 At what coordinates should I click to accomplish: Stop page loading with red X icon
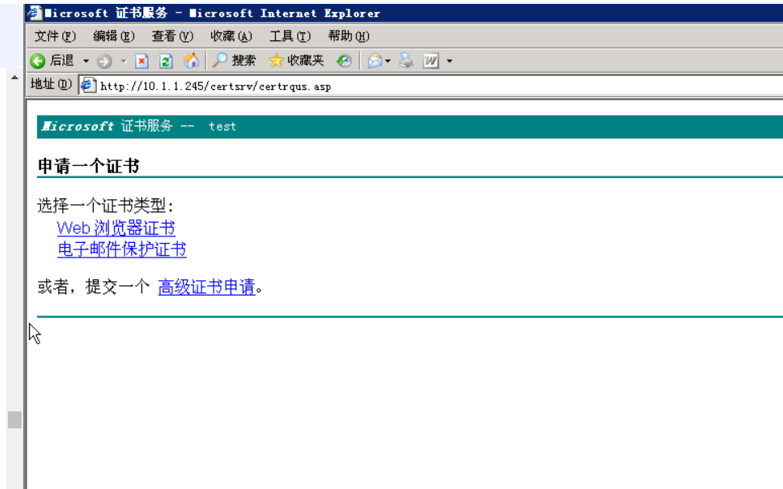[142, 61]
